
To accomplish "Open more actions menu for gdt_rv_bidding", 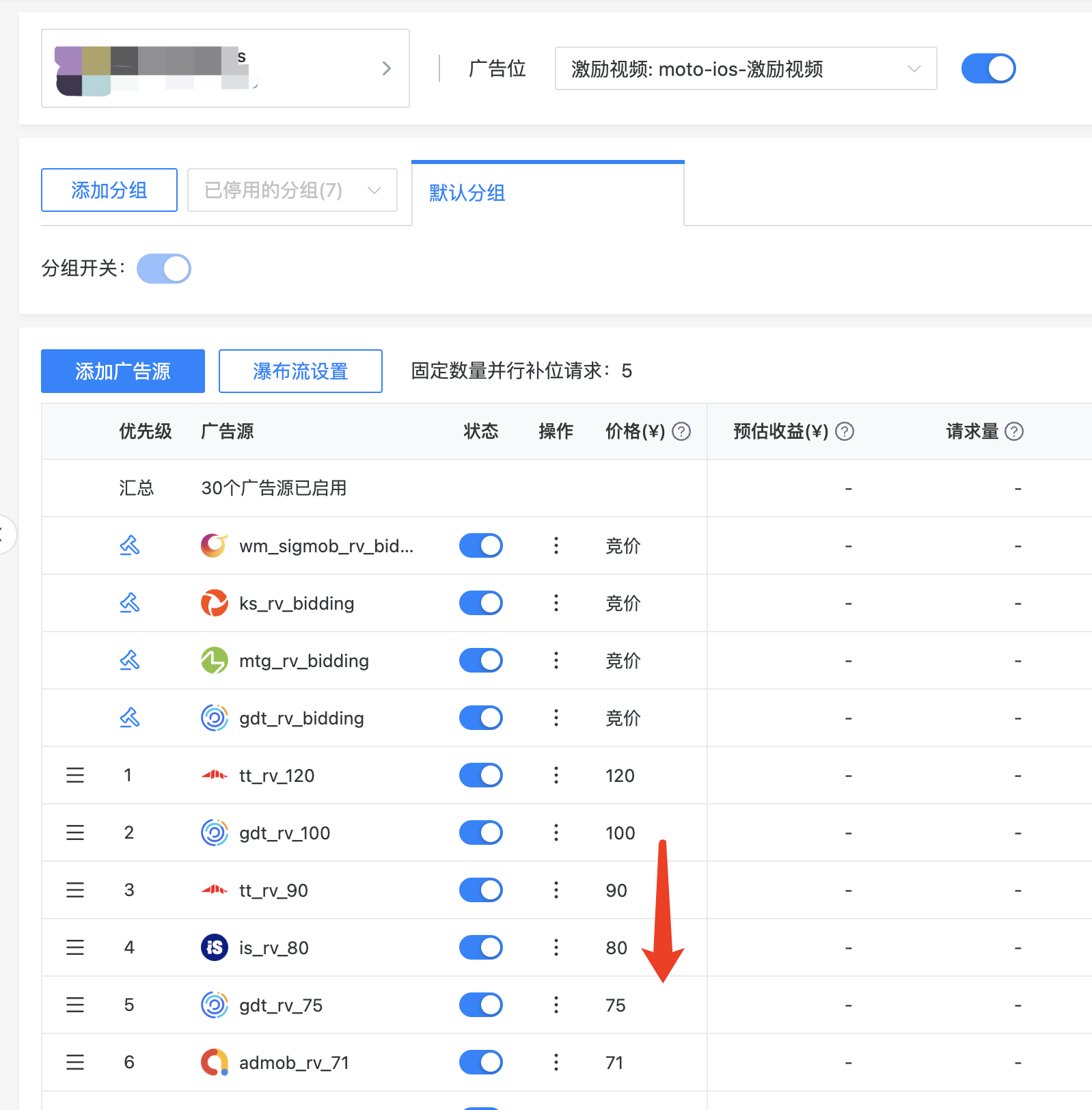I will click(x=556, y=718).
